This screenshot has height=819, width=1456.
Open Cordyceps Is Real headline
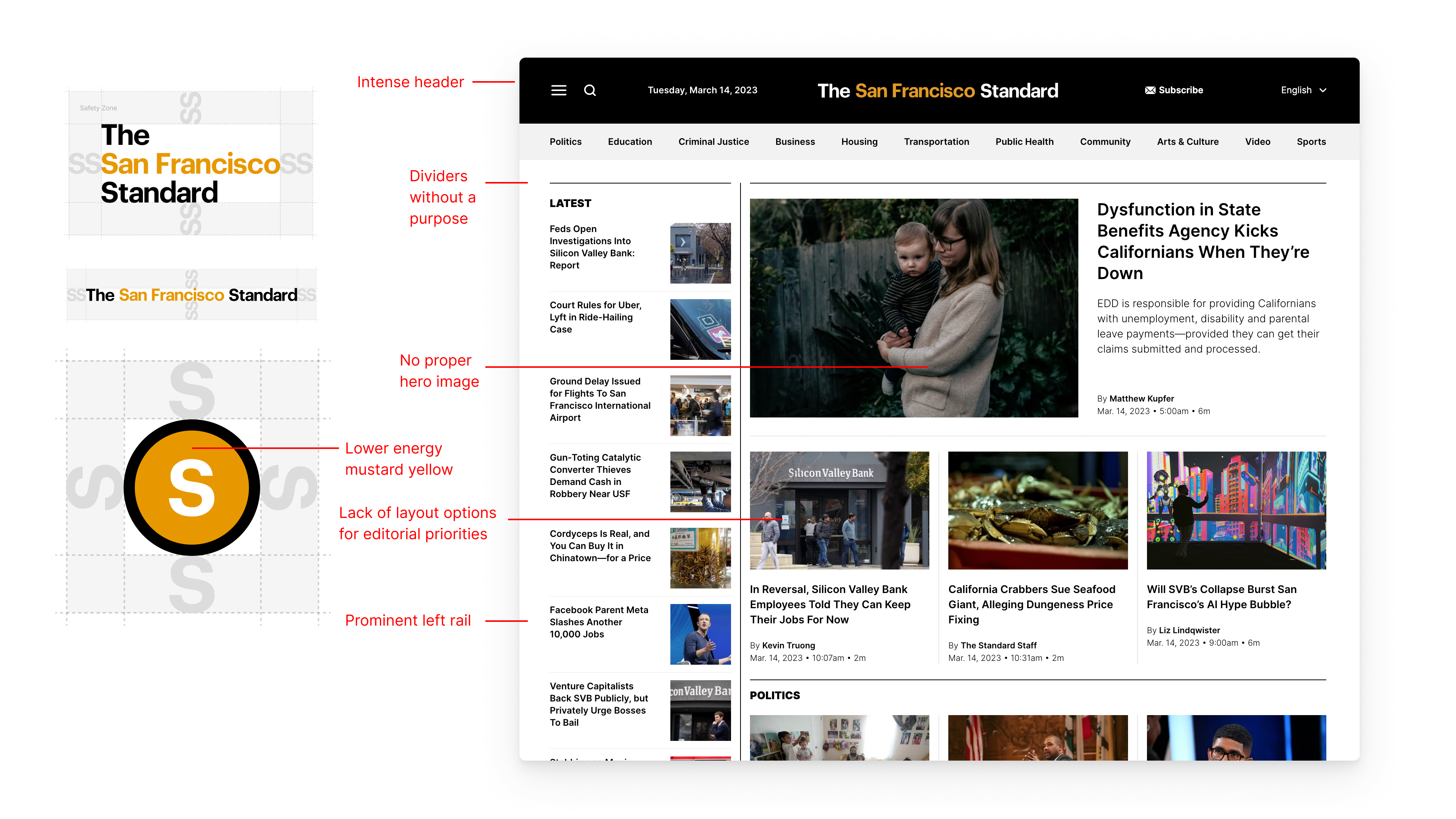click(600, 546)
